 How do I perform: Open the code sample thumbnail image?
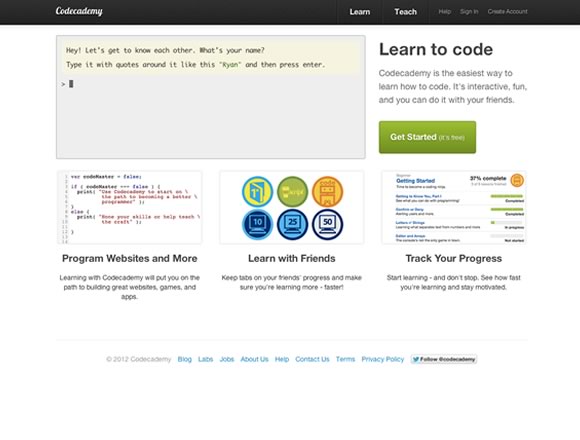point(129,207)
